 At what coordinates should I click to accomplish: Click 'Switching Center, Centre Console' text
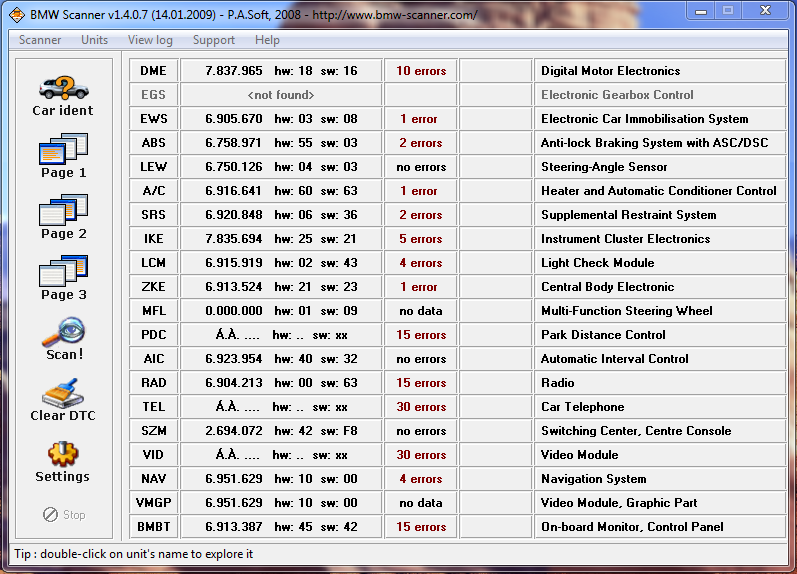[x=636, y=431]
